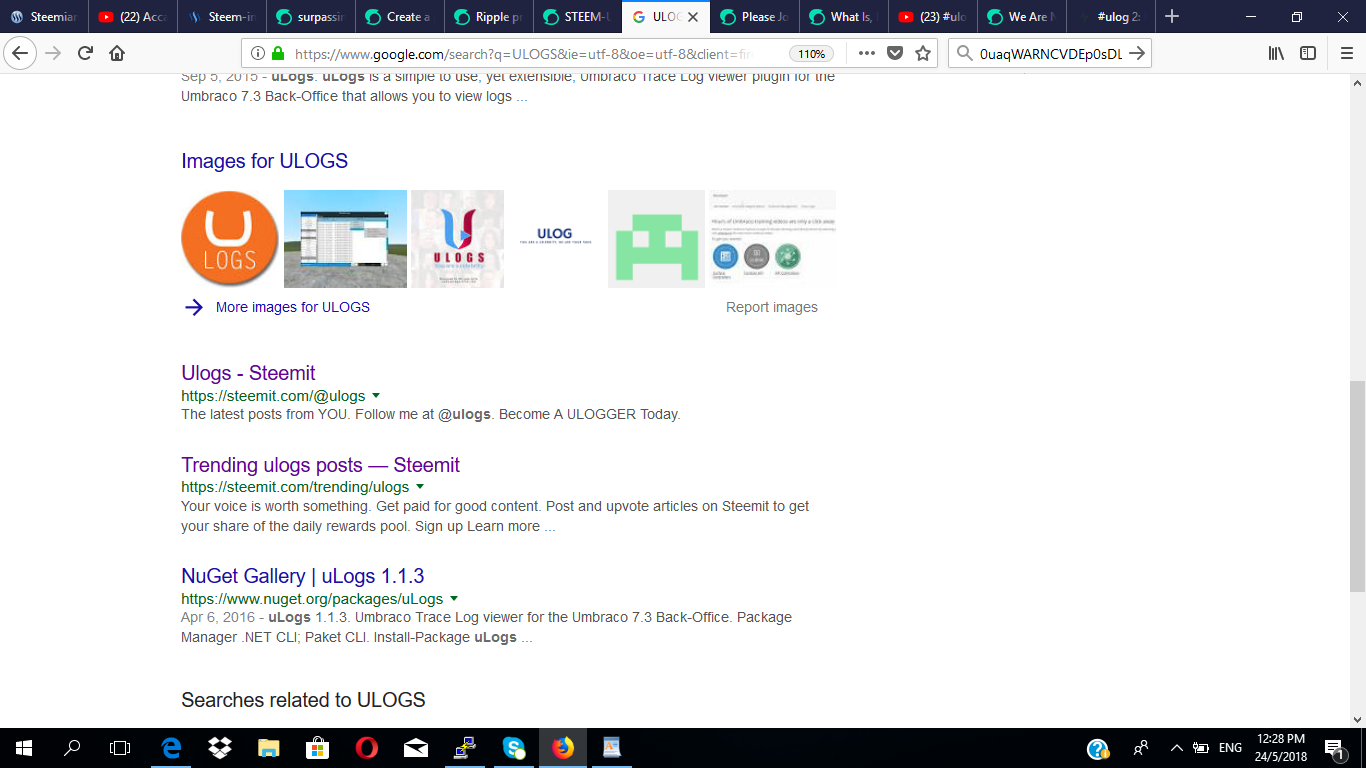
Task: Open the Ulogs - Steemit result
Action: pyautogui.click(x=248, y=373)
